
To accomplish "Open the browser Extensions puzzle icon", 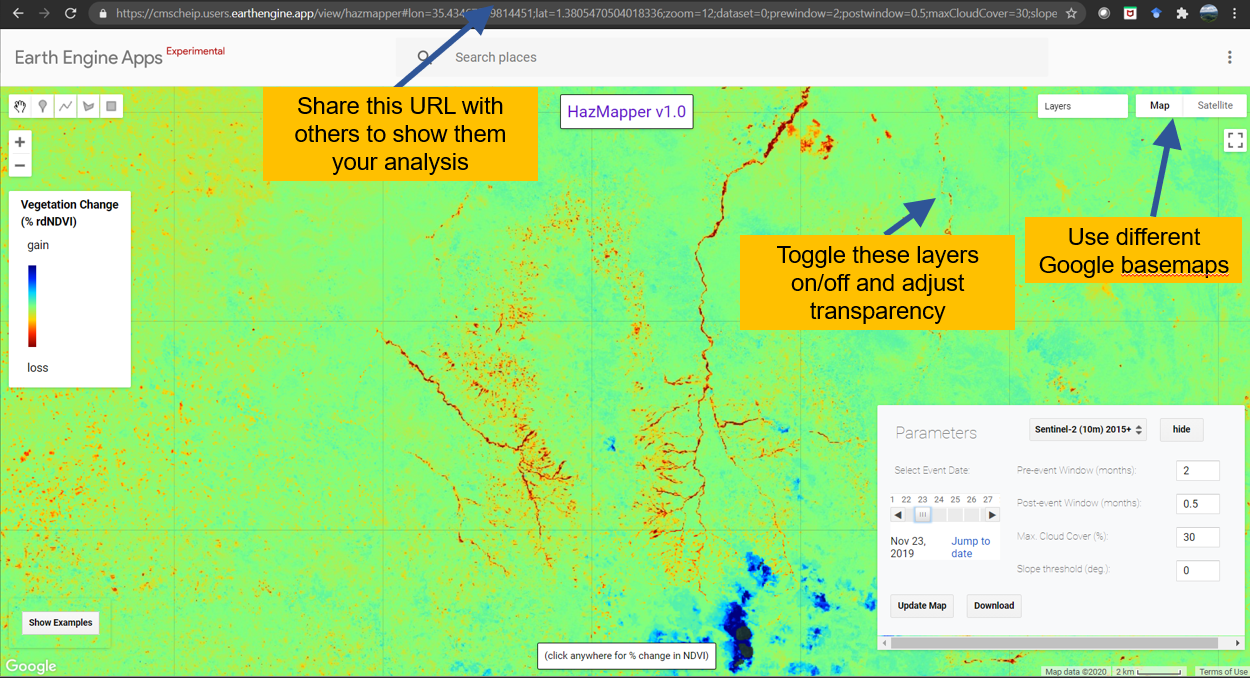I will (x=1182, y=14).
